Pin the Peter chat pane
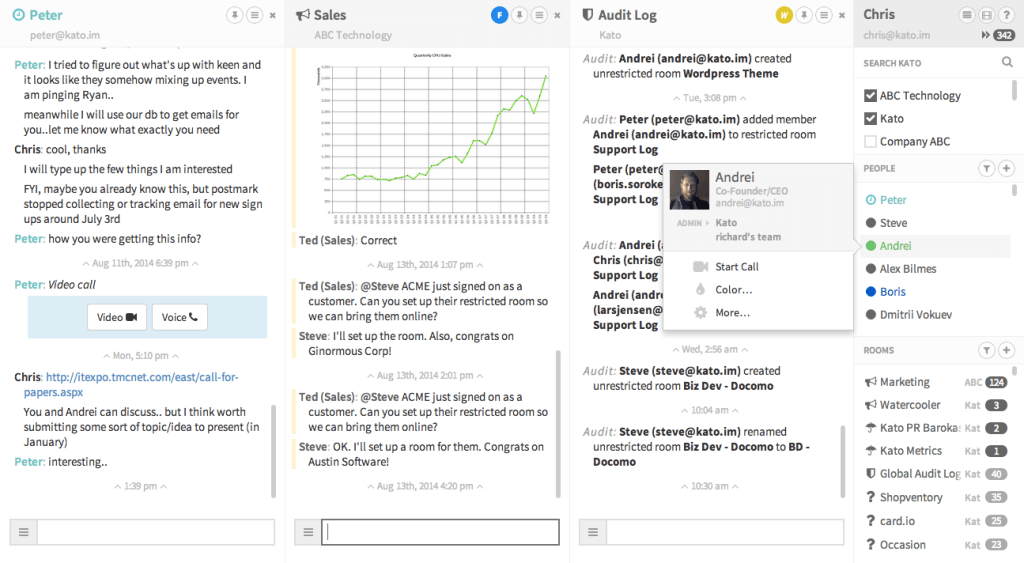This screenshot has width=1024, height=563. point(234,15)
